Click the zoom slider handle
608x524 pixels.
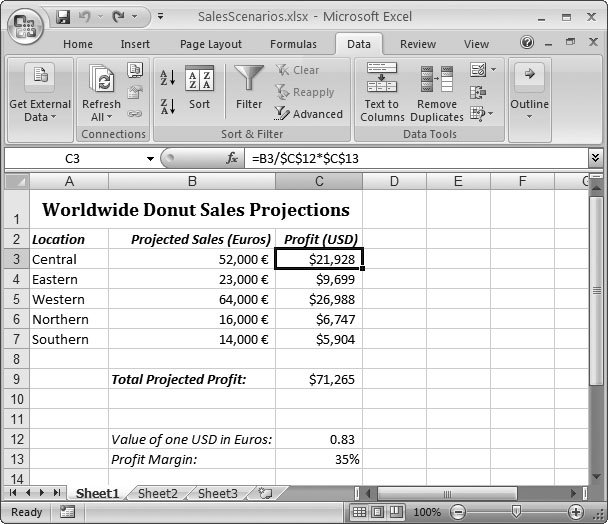point(516,512)
